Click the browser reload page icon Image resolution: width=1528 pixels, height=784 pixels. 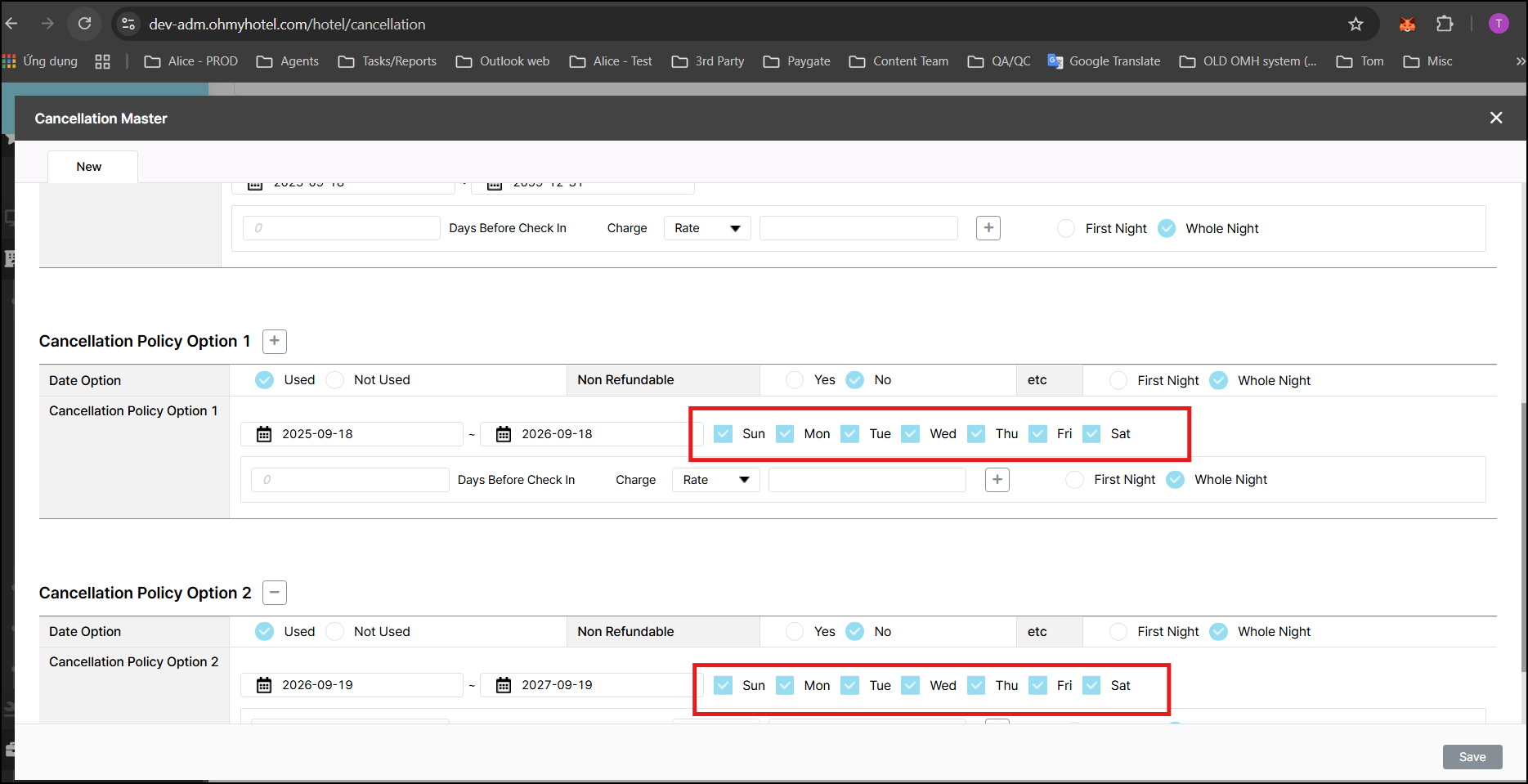pos(84,24)
